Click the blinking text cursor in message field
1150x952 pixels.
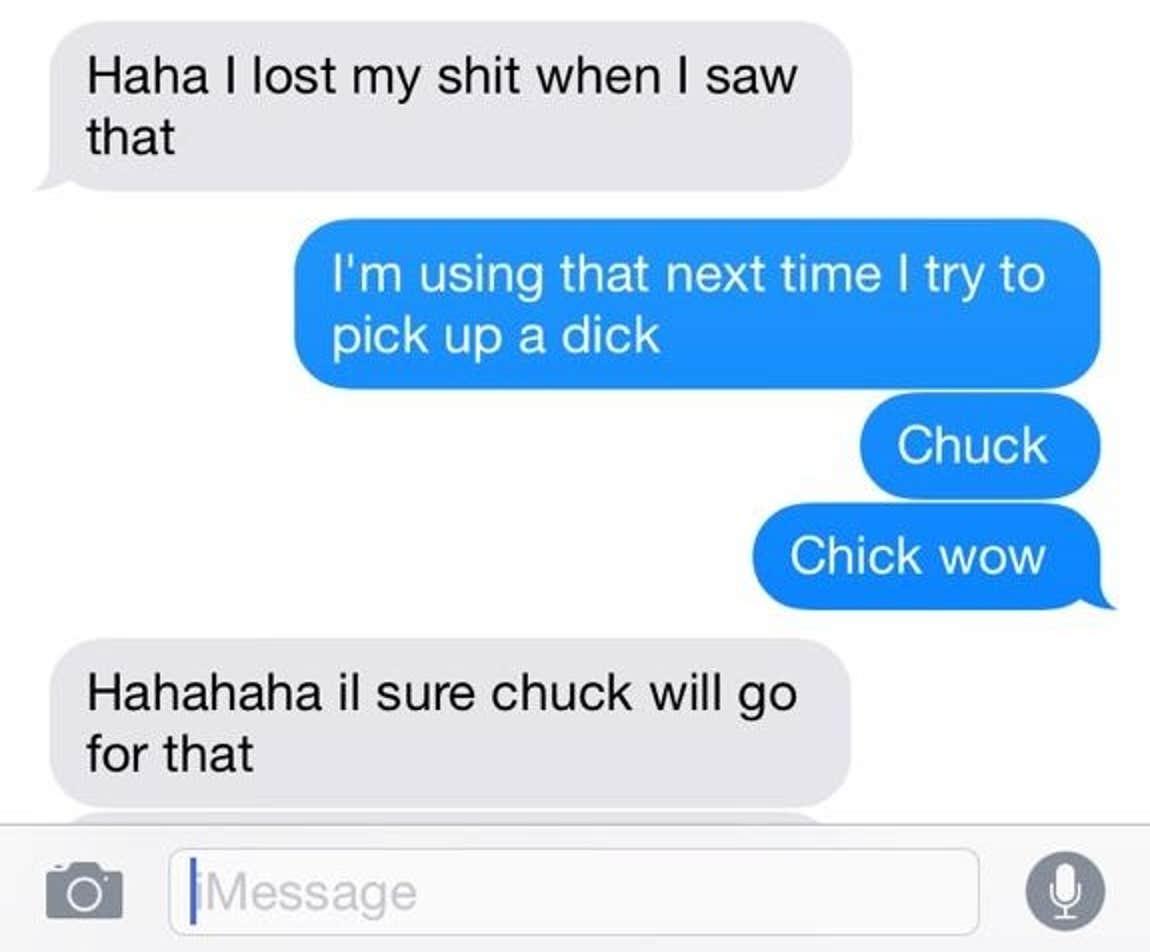point(193,891)
